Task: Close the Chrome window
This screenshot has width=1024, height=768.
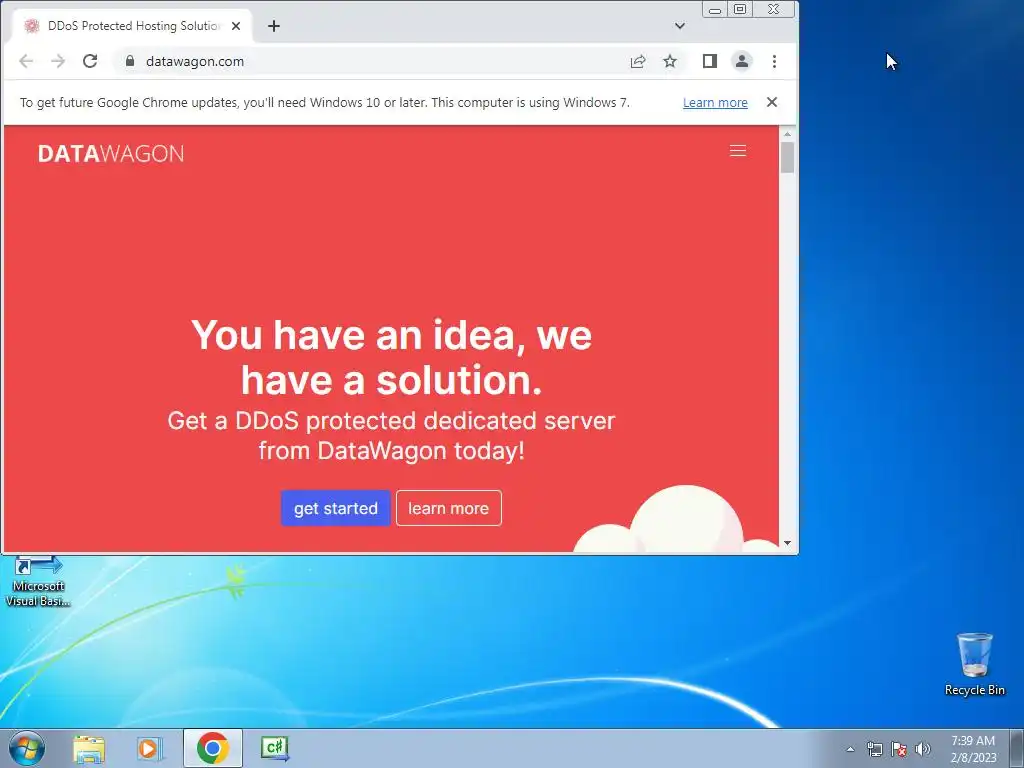Action: [774, 10]
